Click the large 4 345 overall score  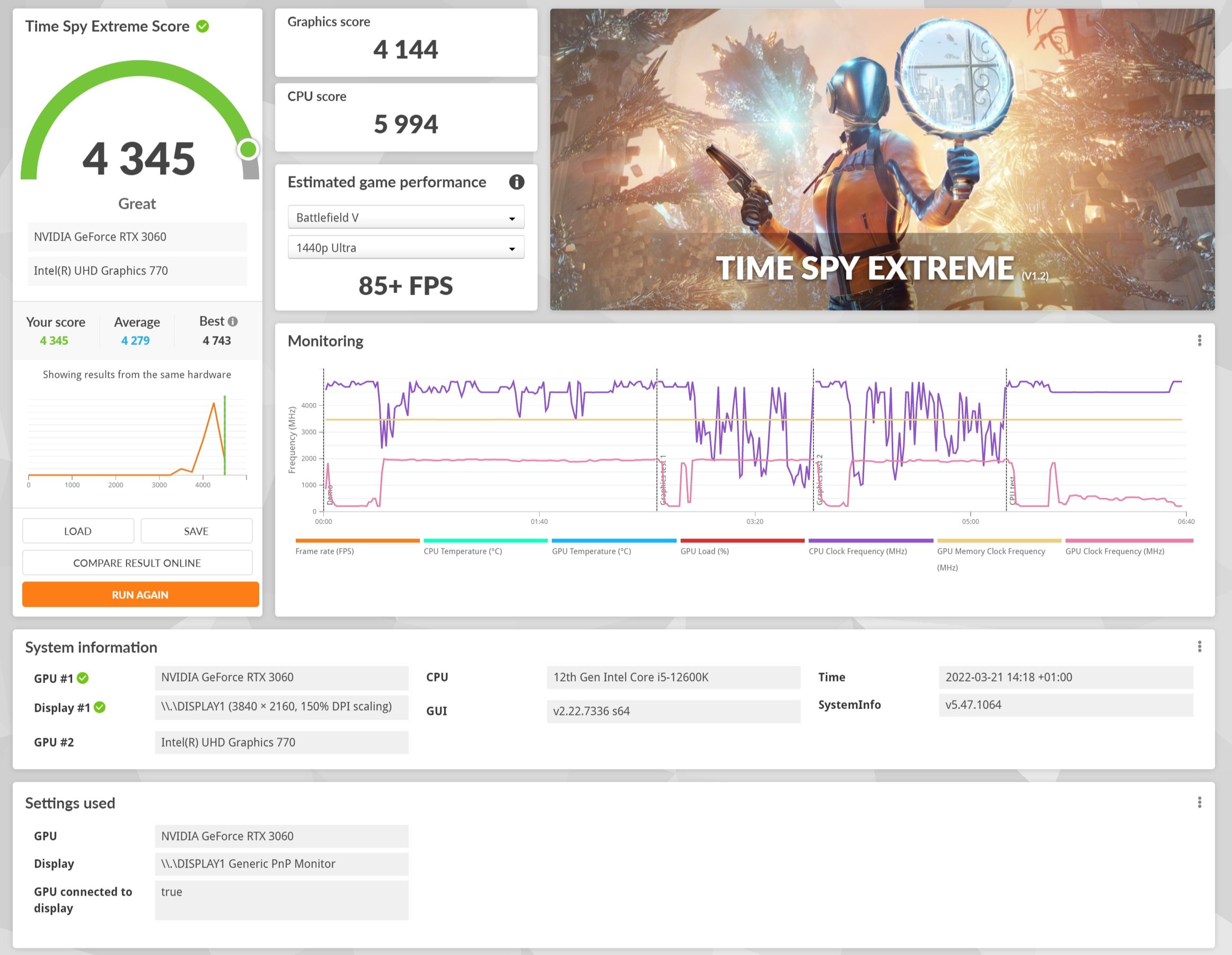tap(139, 158)
